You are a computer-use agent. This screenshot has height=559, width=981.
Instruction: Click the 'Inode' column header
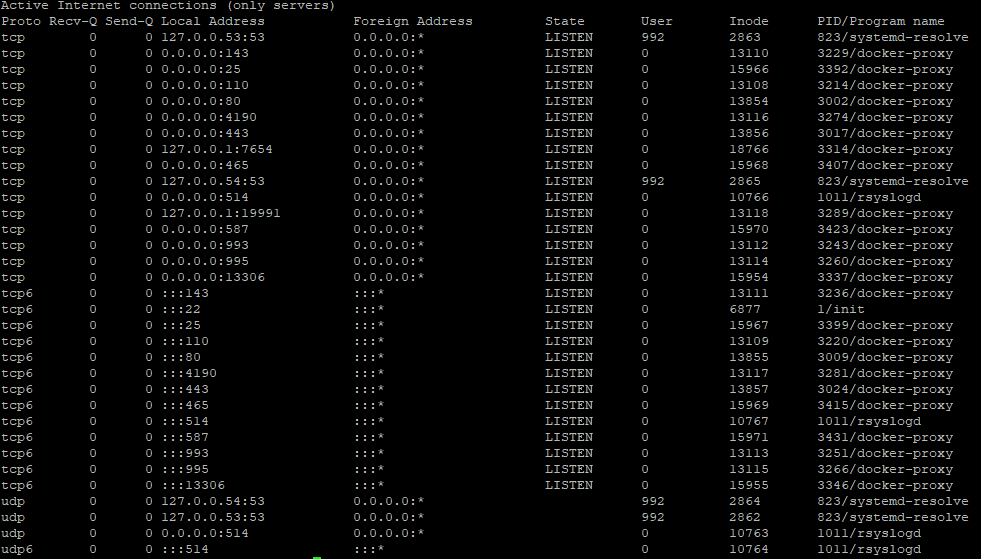[x=749, y=21]
